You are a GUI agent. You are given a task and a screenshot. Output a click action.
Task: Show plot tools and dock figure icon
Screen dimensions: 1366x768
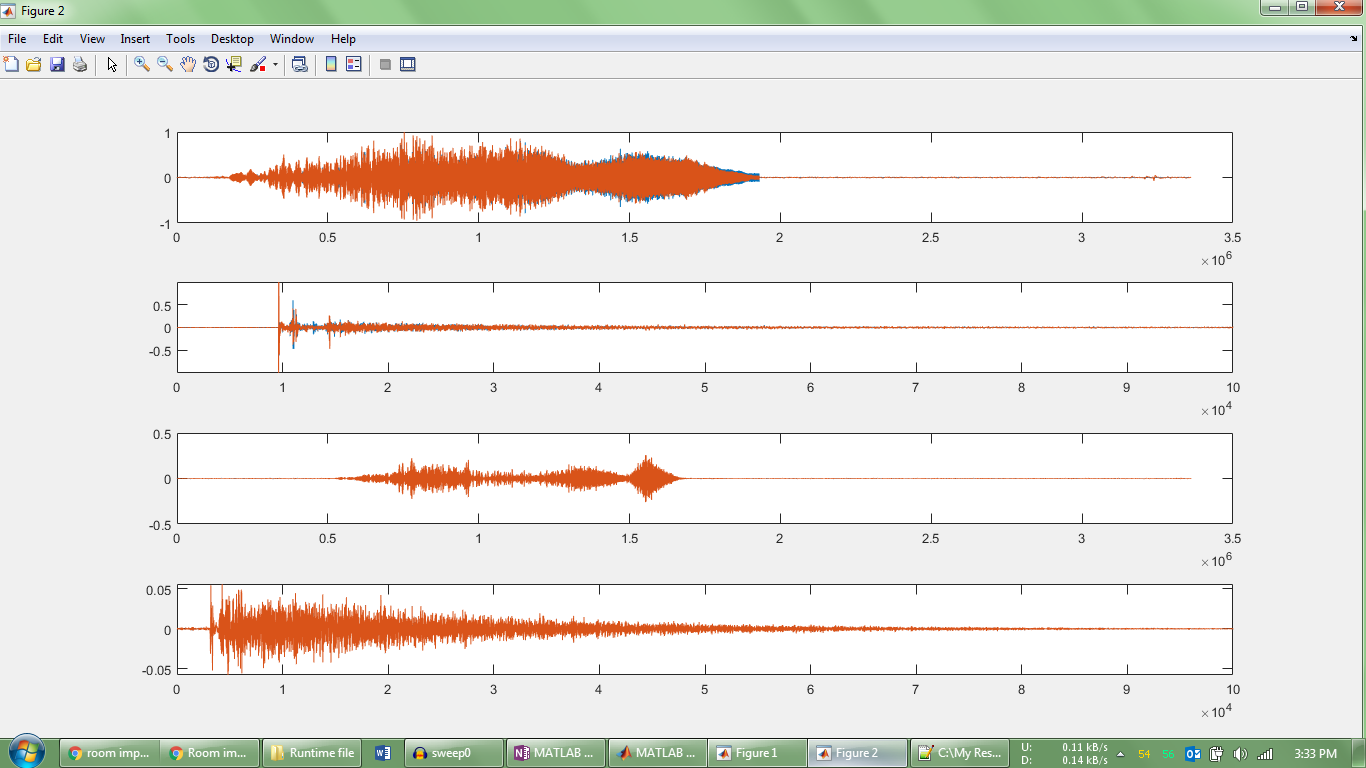408,64
